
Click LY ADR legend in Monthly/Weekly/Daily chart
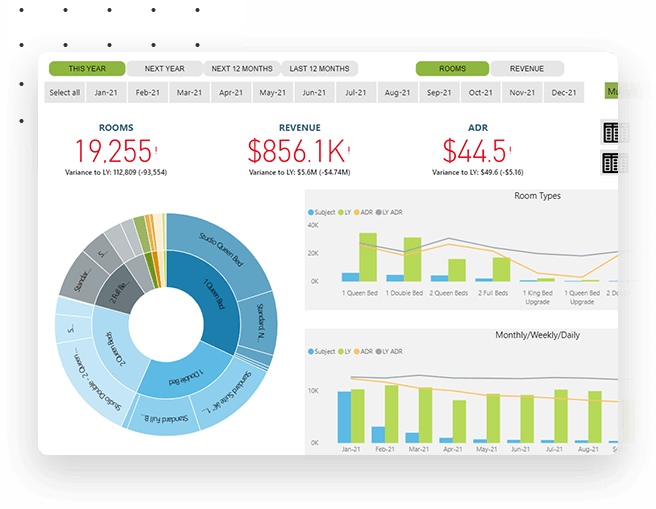coord(389,352)
